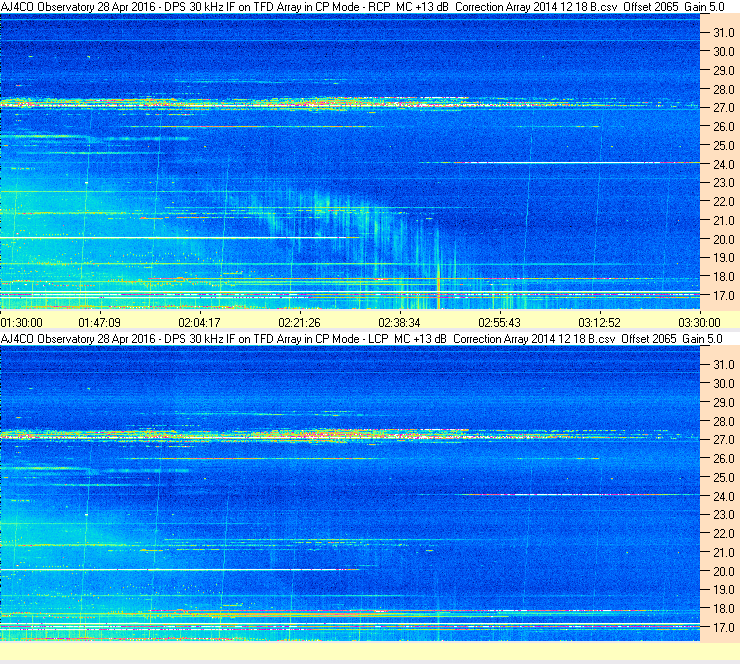Select the 29.0 frequency label on LCP chart
The width and height of the screenshot is (740, 664).
click(723, 402)
